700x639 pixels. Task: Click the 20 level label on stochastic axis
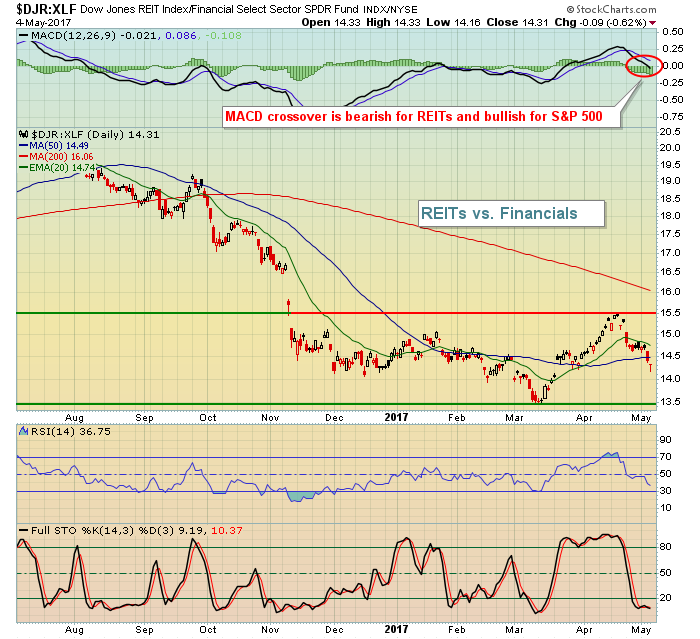tap(666, 598)
